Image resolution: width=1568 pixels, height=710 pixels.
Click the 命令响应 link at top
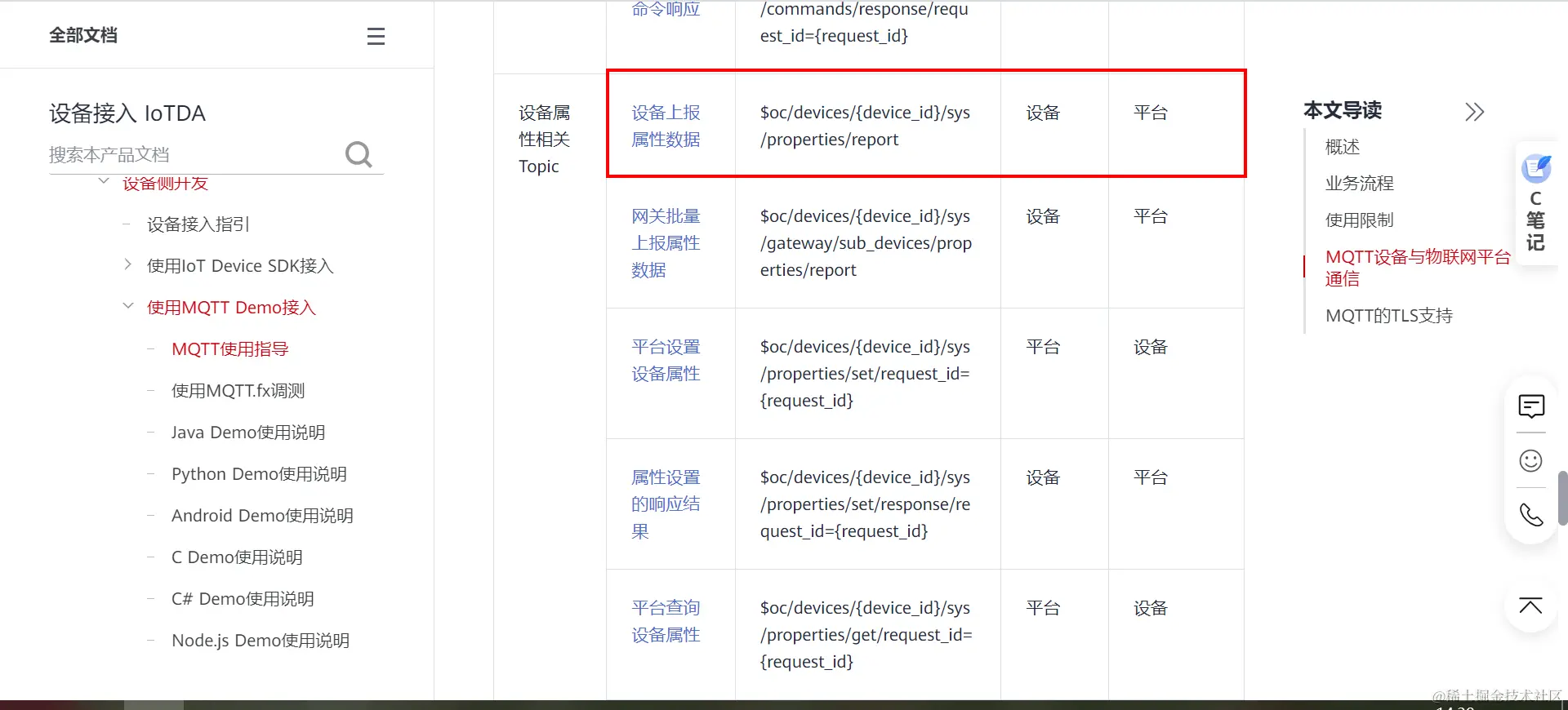[x=666, y=9]
